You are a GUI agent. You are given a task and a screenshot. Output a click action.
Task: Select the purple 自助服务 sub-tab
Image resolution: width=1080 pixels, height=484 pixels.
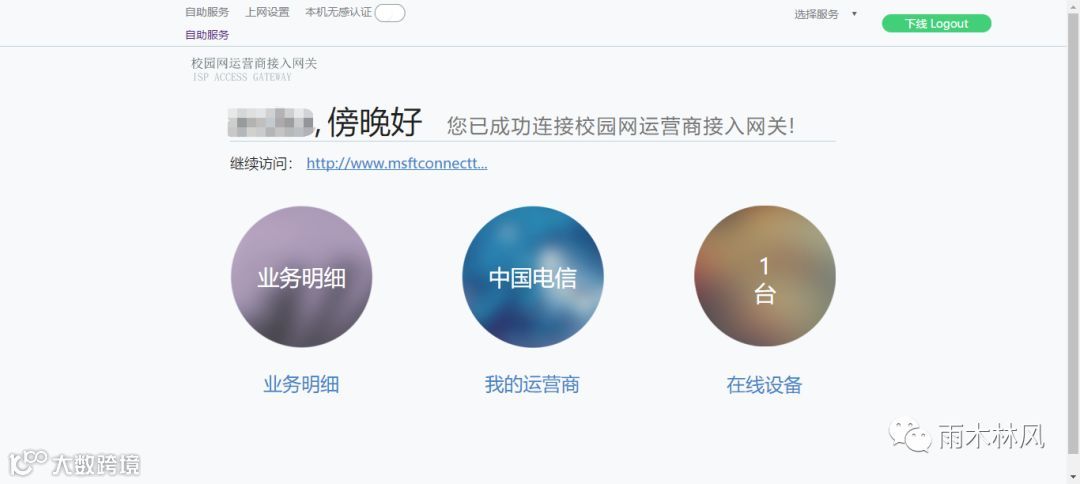(207, 35)
